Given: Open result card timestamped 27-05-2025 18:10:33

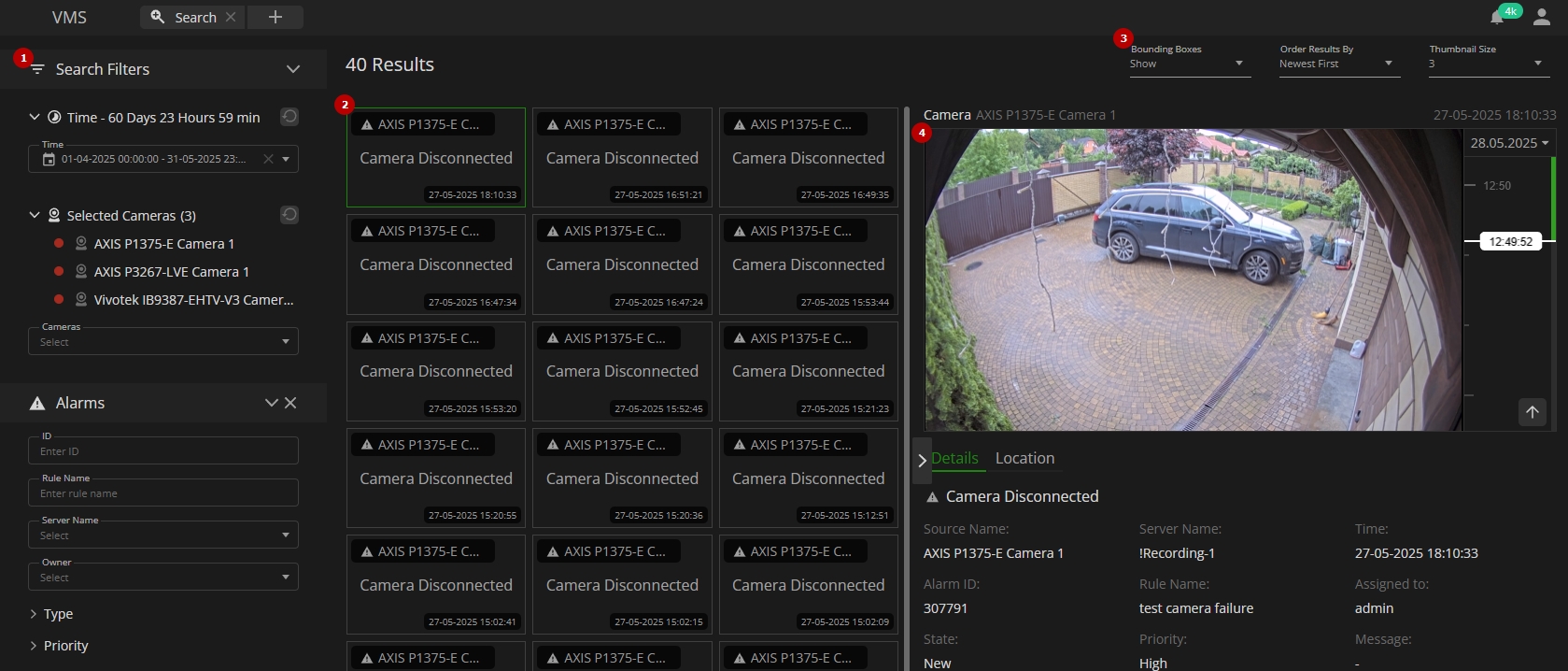Looking at the screenshot, I should 436,157.
